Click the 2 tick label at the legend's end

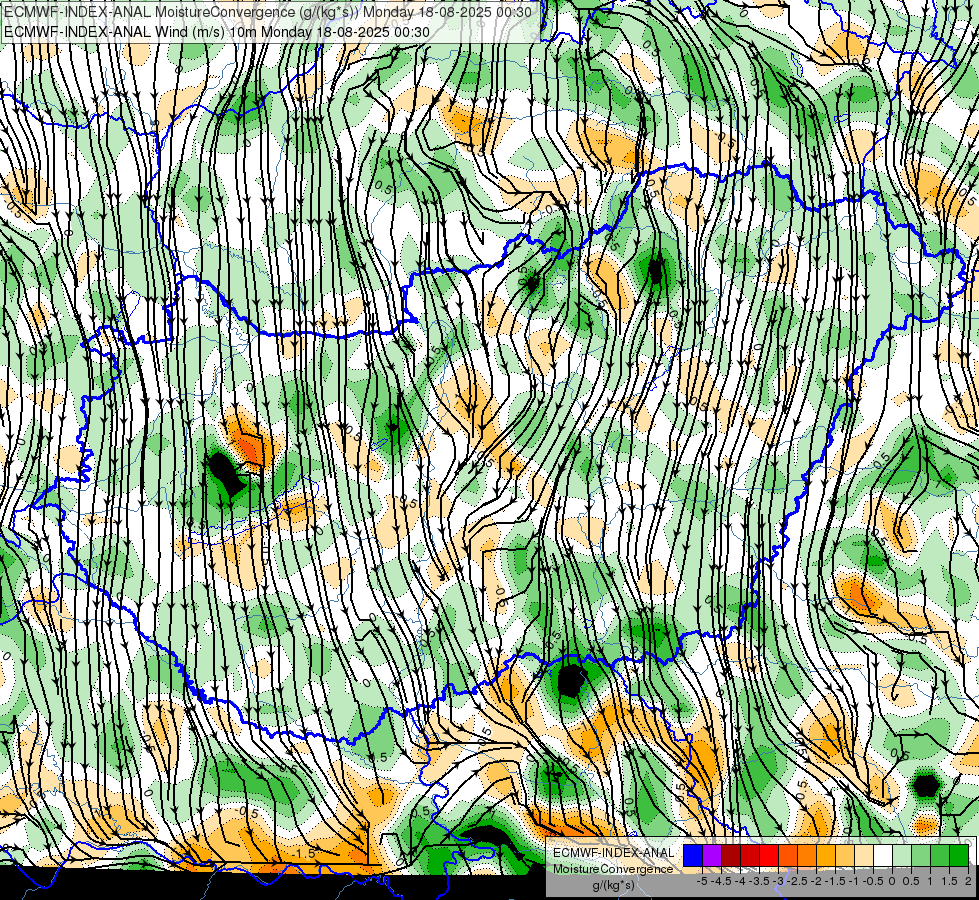click(968, 881)
